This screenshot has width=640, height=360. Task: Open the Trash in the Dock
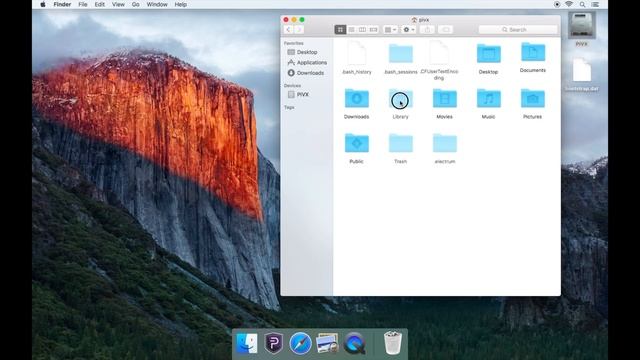(x=393, y=343)
